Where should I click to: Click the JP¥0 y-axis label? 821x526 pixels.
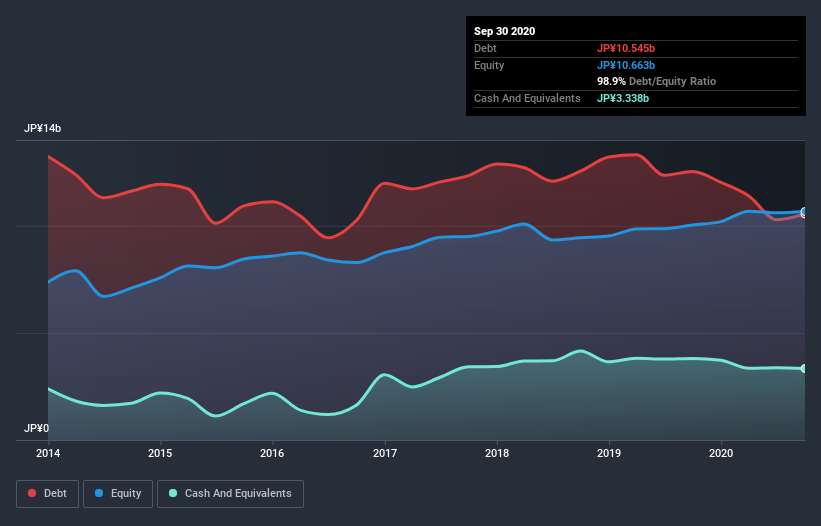(x=36, y=429)
